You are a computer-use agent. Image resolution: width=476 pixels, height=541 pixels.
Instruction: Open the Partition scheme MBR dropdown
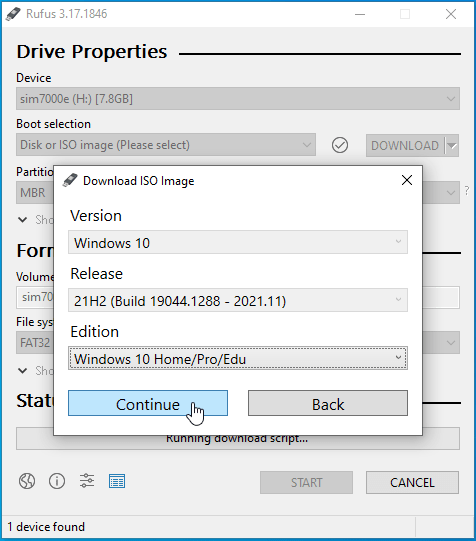(x=35, y=193)
